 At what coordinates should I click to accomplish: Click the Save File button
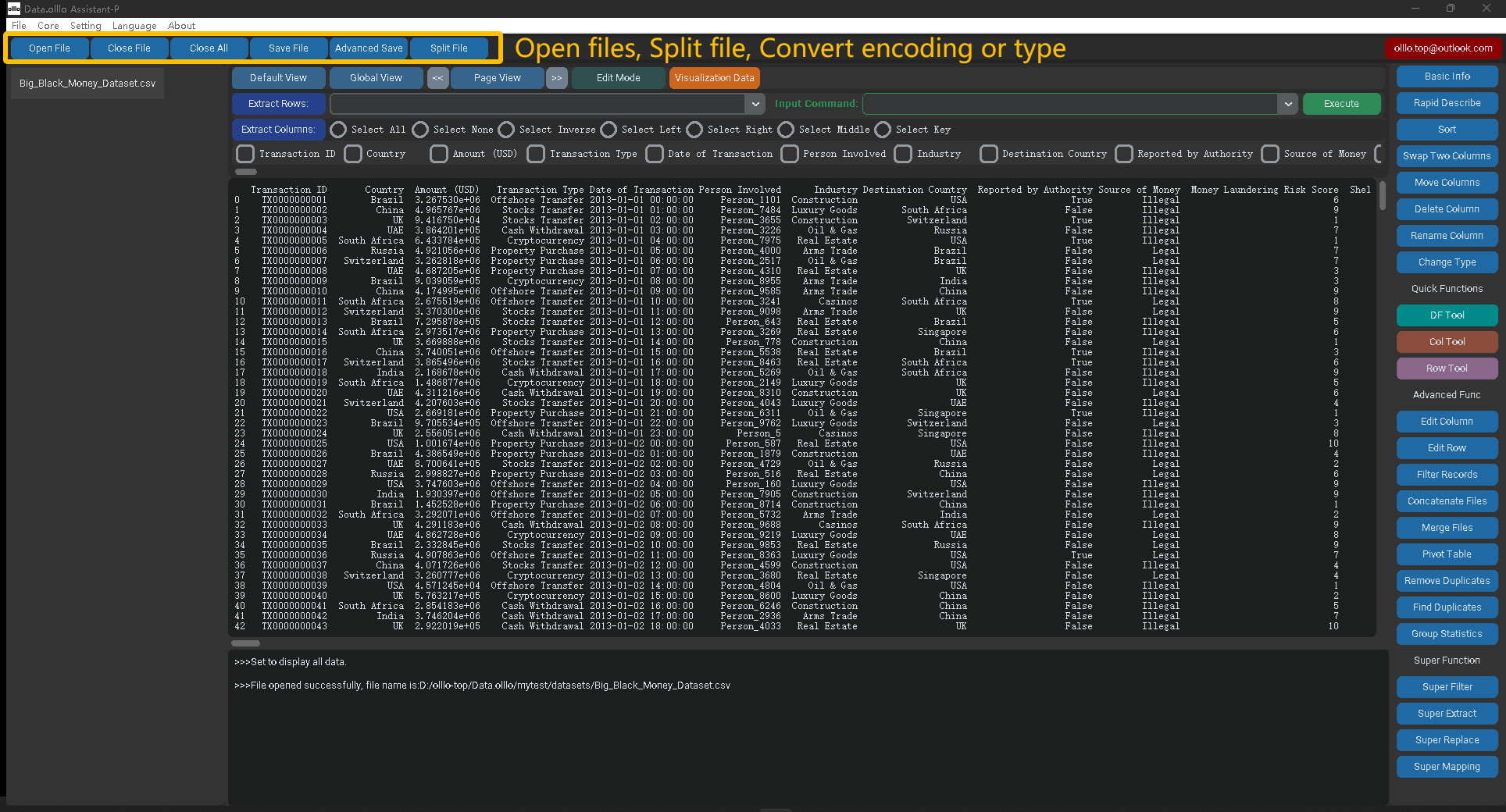288,48
